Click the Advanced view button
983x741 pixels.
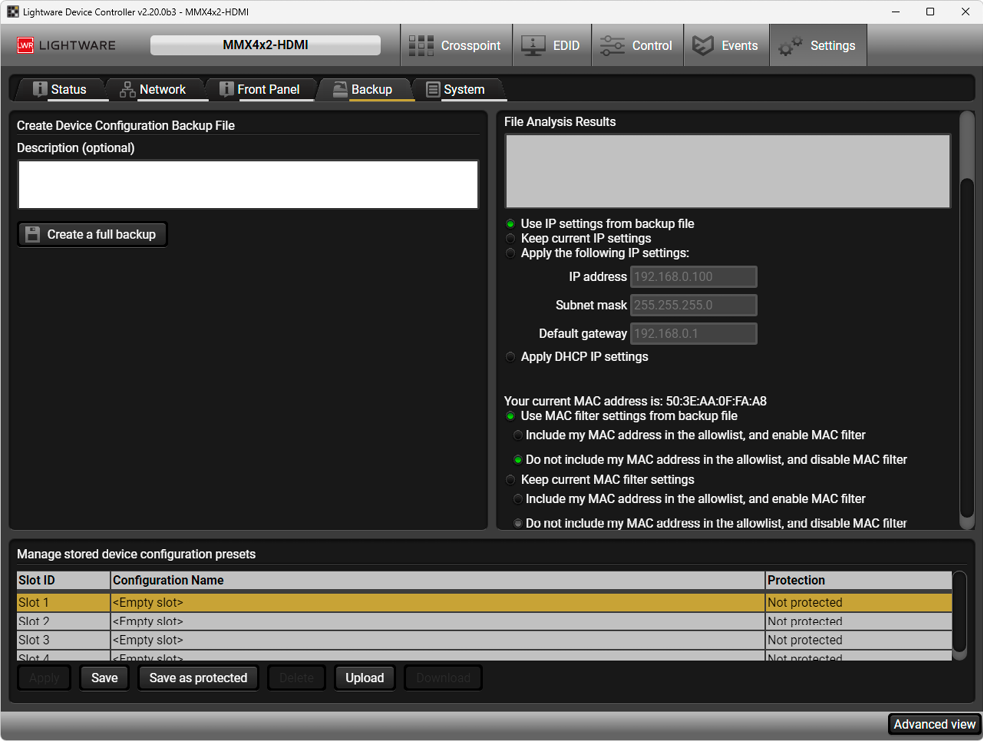point(934,725)
